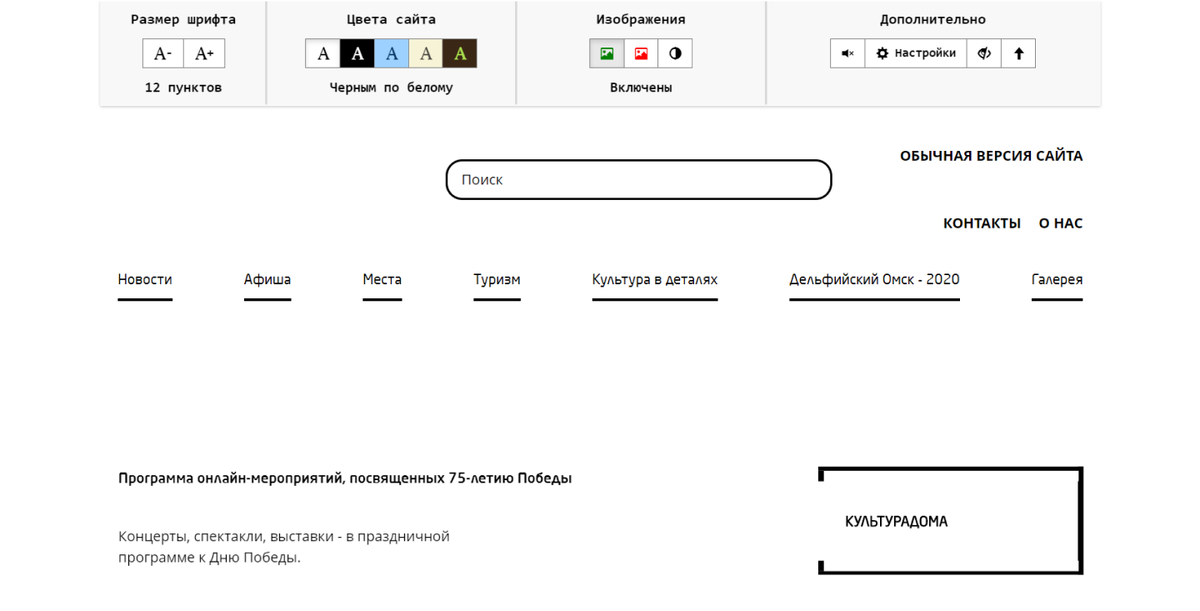Click the crossed-eye normal version icon
1200x611 pixels.
click(984, 54)
